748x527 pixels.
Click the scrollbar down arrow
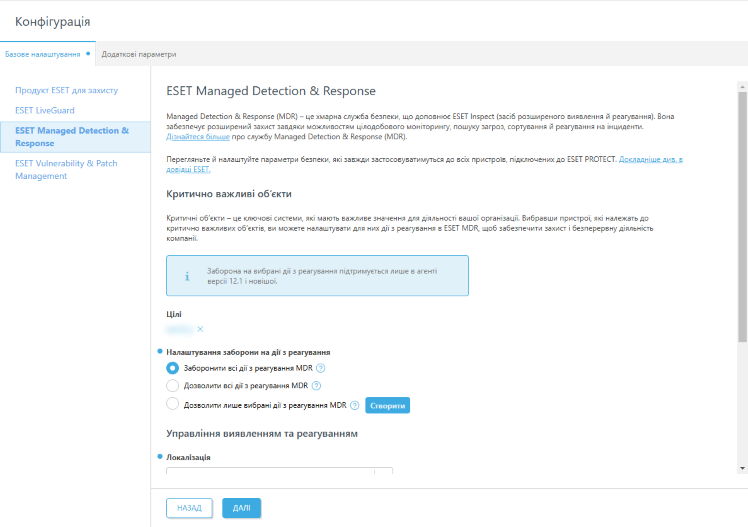click(x=742, y=468)
